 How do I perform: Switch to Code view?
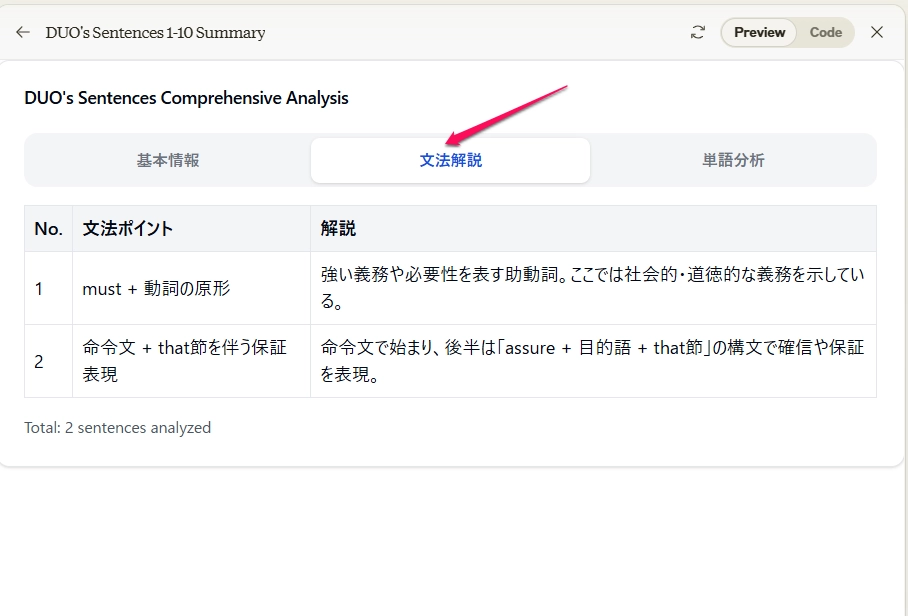pyautogui.click(x=825, y=32)
